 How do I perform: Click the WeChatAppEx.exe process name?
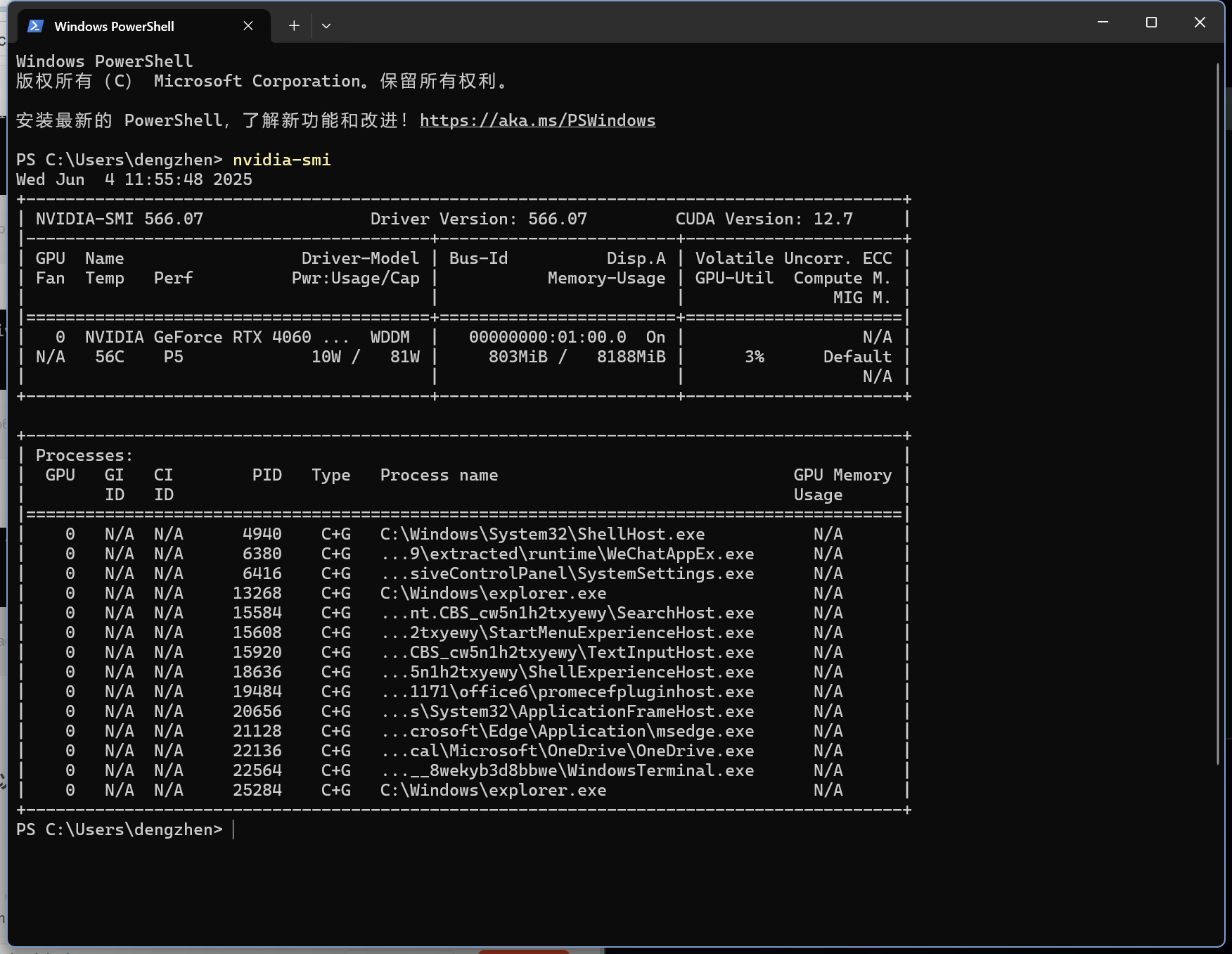tap(567, 554)
